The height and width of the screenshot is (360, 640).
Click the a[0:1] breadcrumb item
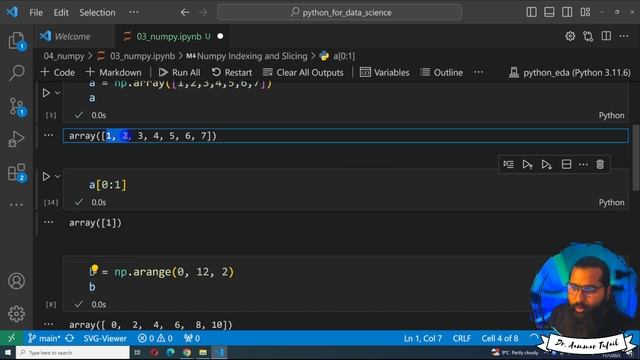(338, 56)
